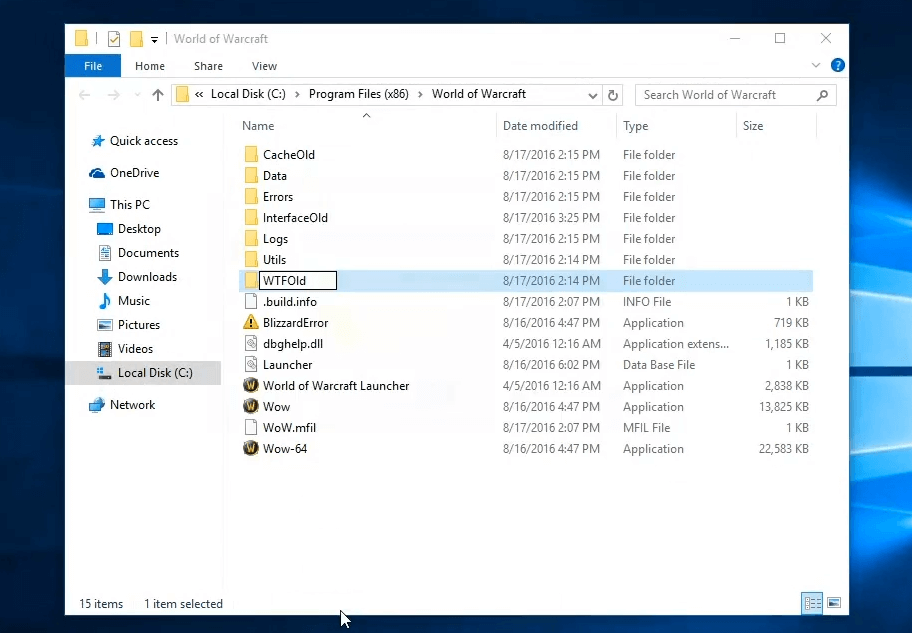Open Documents in the navigation pane

click(x=138, y=253)
